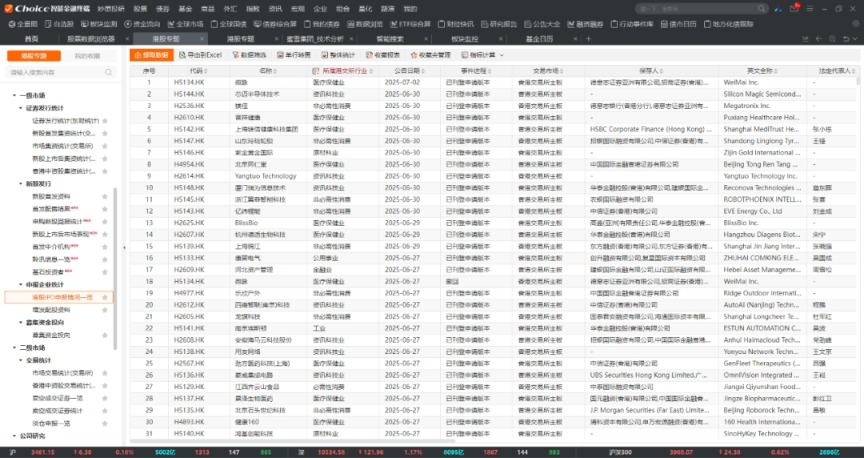Favorite star for 新股首发资料
The width and height of the screenshot is (864, 458).
tap(105, 196)
